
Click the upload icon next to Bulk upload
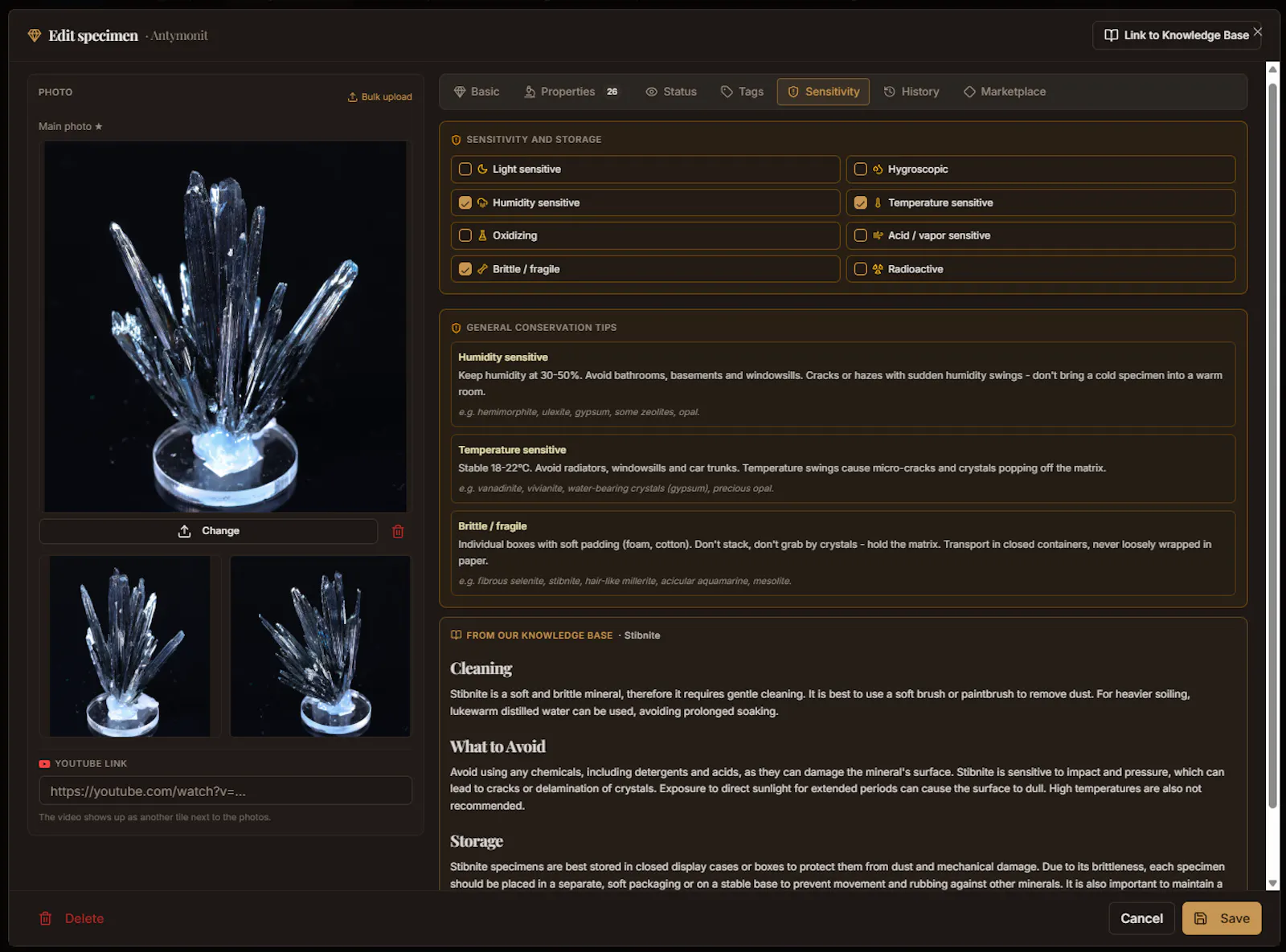tap(352, 96)
